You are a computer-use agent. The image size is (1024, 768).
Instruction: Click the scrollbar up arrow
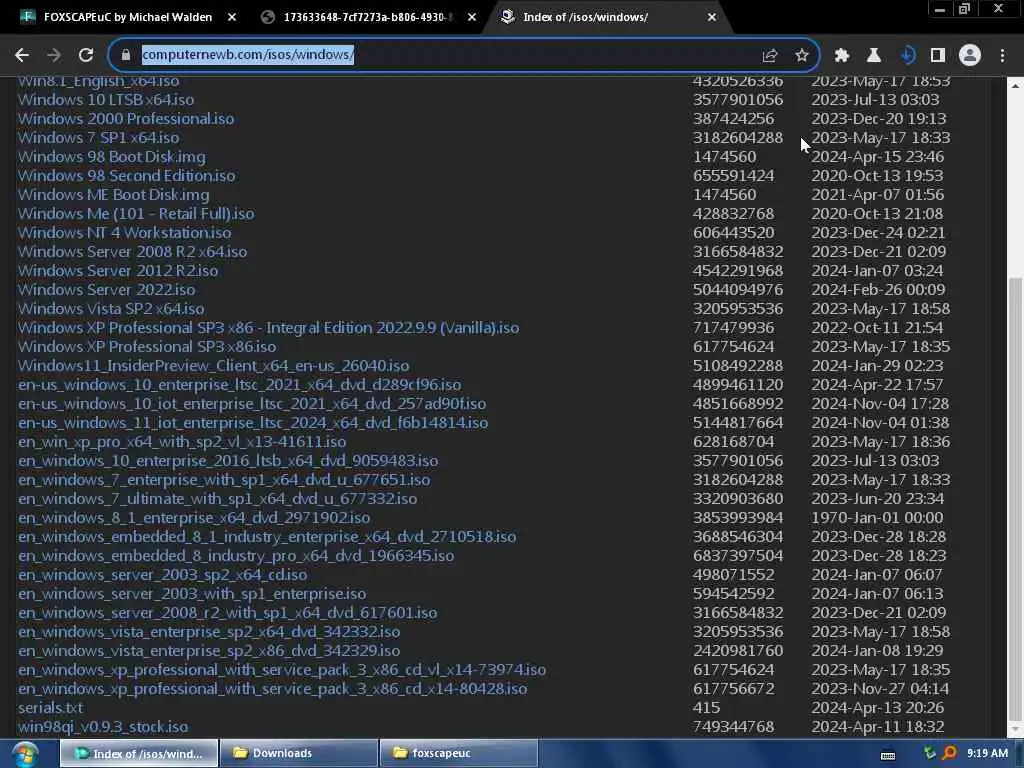[1016, 86]
